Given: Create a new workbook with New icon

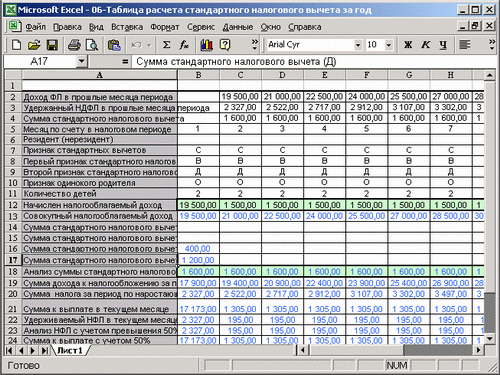Looking at the screenshot, I should coord(16,45).
